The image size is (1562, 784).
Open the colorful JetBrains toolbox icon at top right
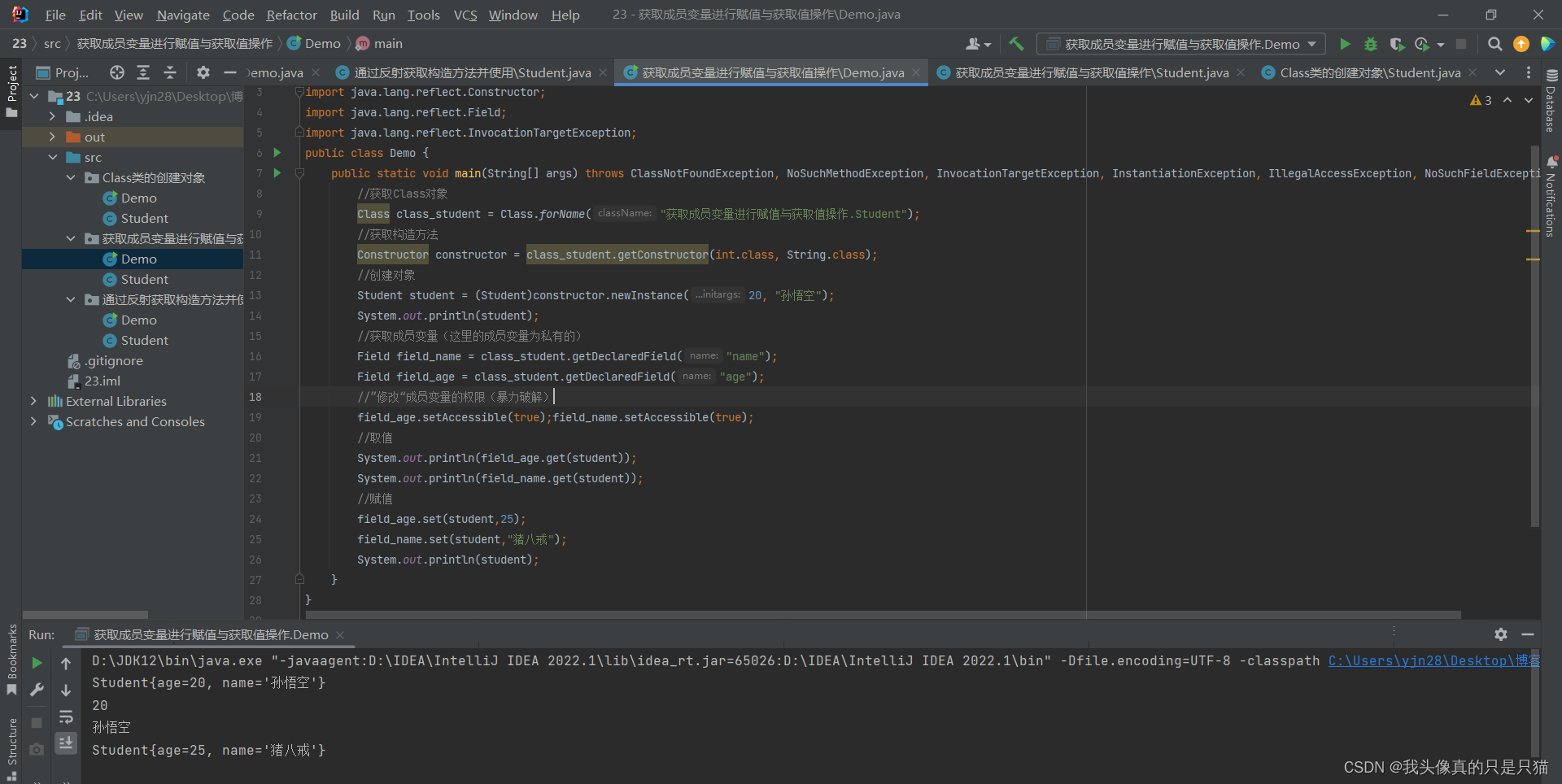(1547, 44)
